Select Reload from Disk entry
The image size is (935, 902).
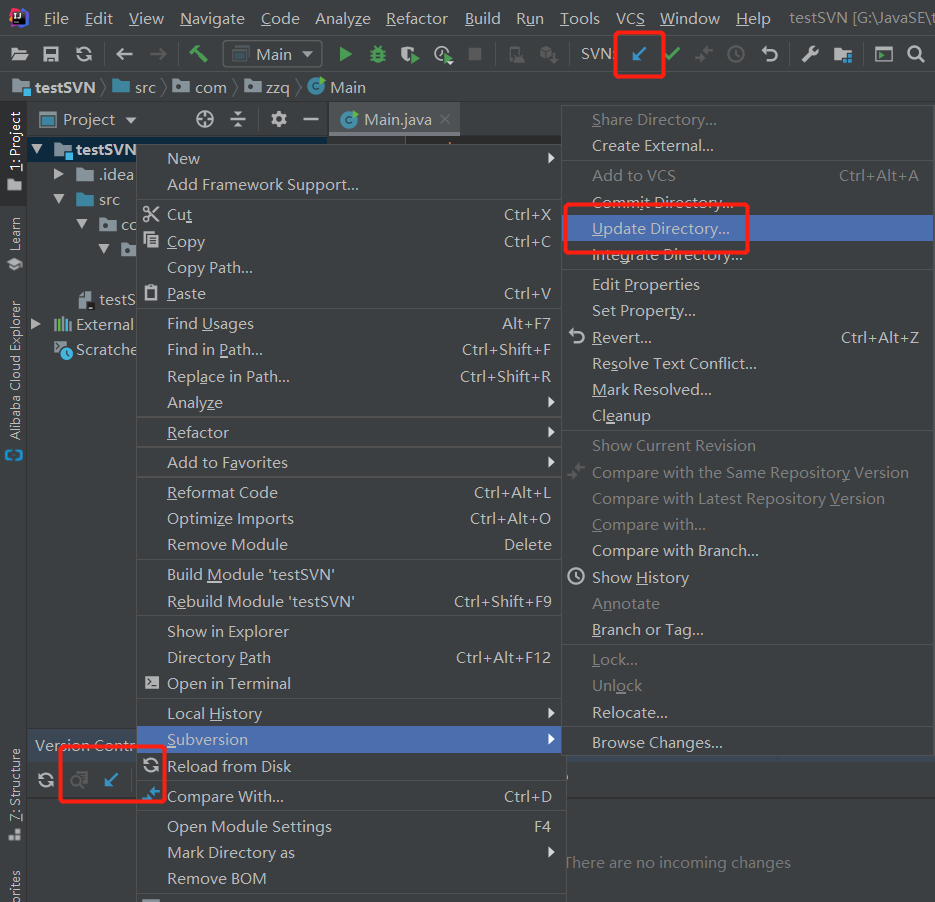tap(349, 767)
